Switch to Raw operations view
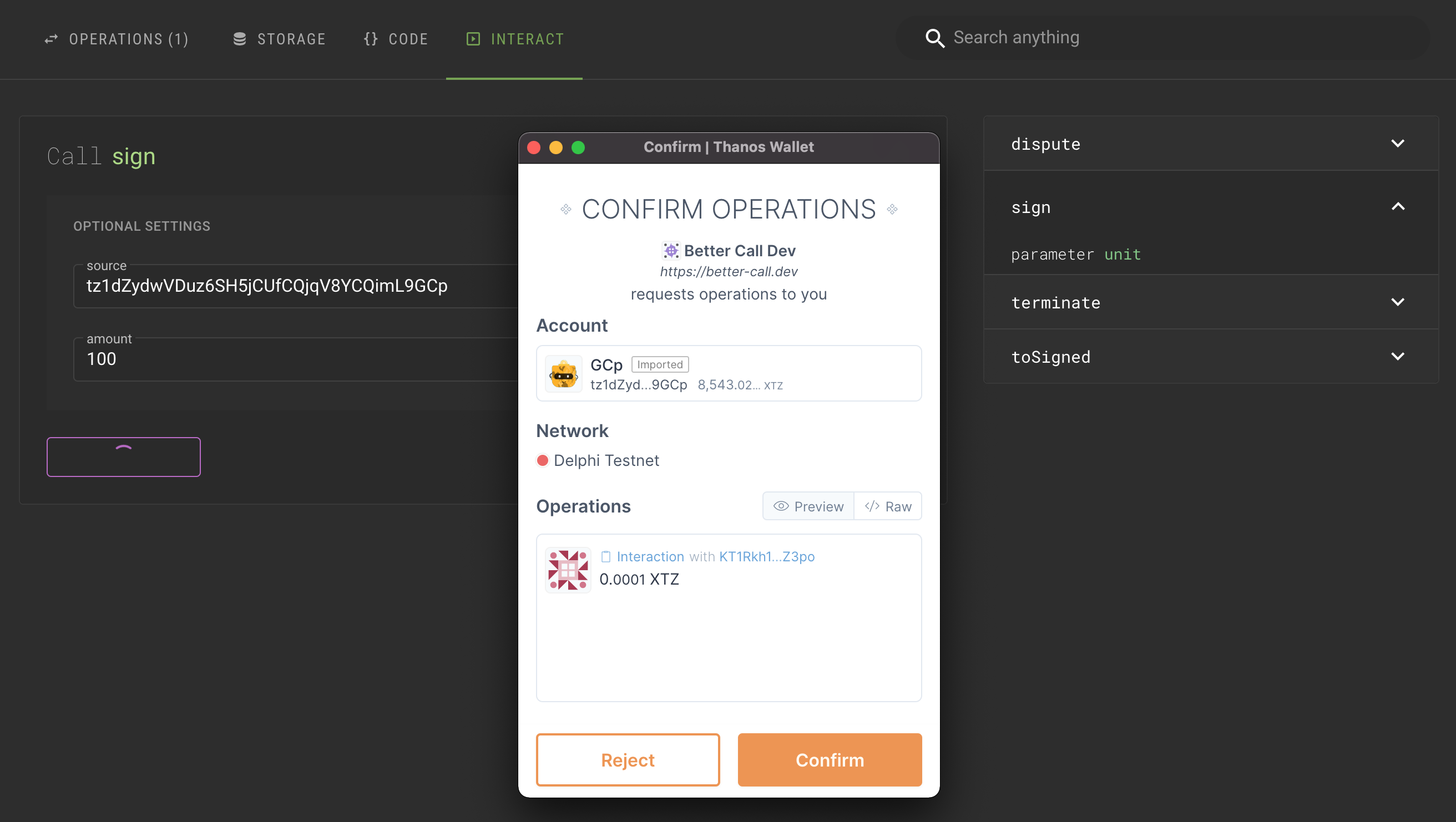This screenshot has height=822, width=1456. coord(887,506)
